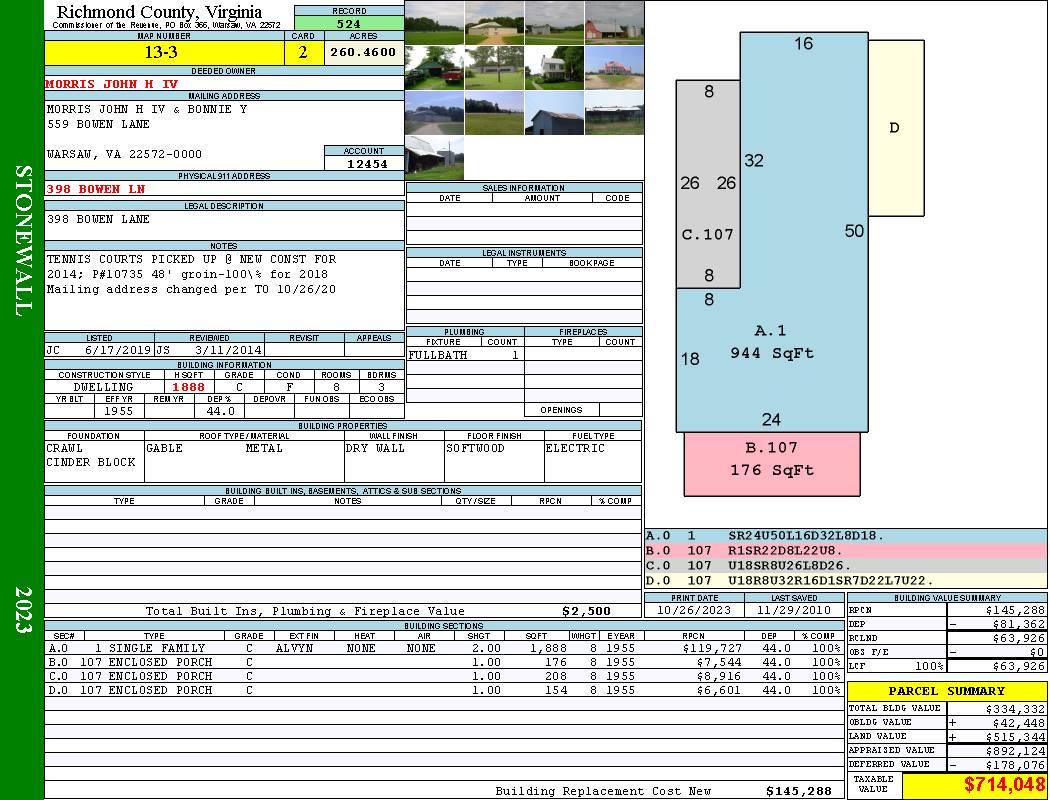Click B.0 ENCLOSED PORCH section row
The width and height of the screenshot is (1050, 800).
[444, 662]
